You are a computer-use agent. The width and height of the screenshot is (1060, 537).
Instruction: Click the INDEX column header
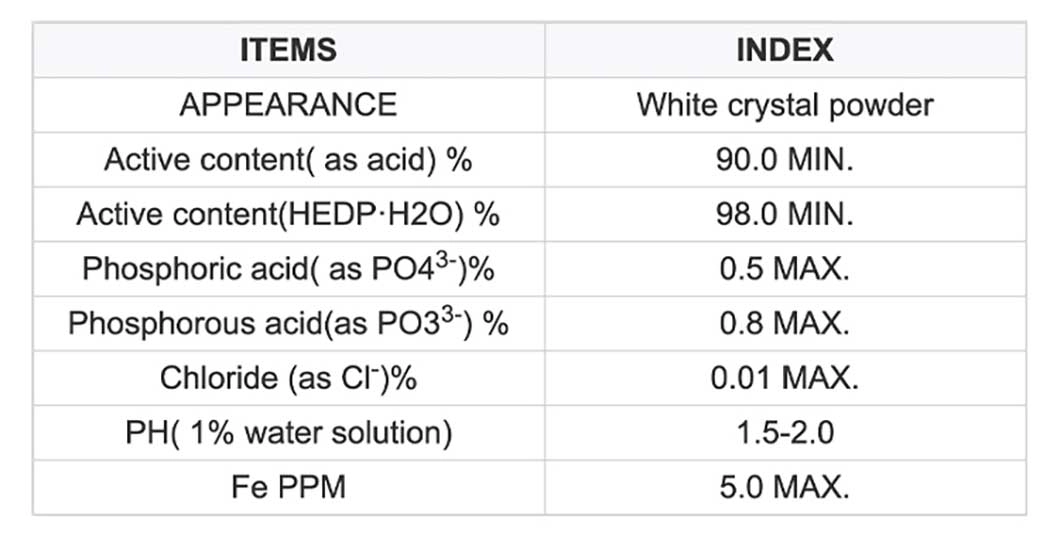784,50
